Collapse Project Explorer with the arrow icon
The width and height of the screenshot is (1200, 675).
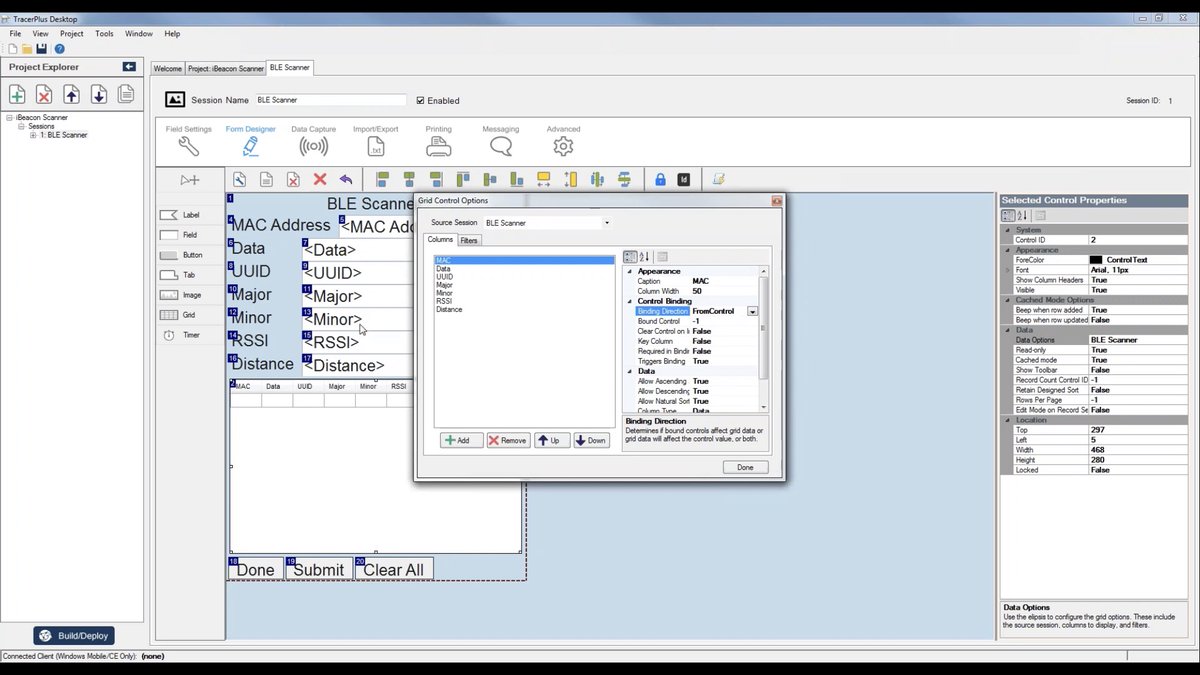click(129, 67)
